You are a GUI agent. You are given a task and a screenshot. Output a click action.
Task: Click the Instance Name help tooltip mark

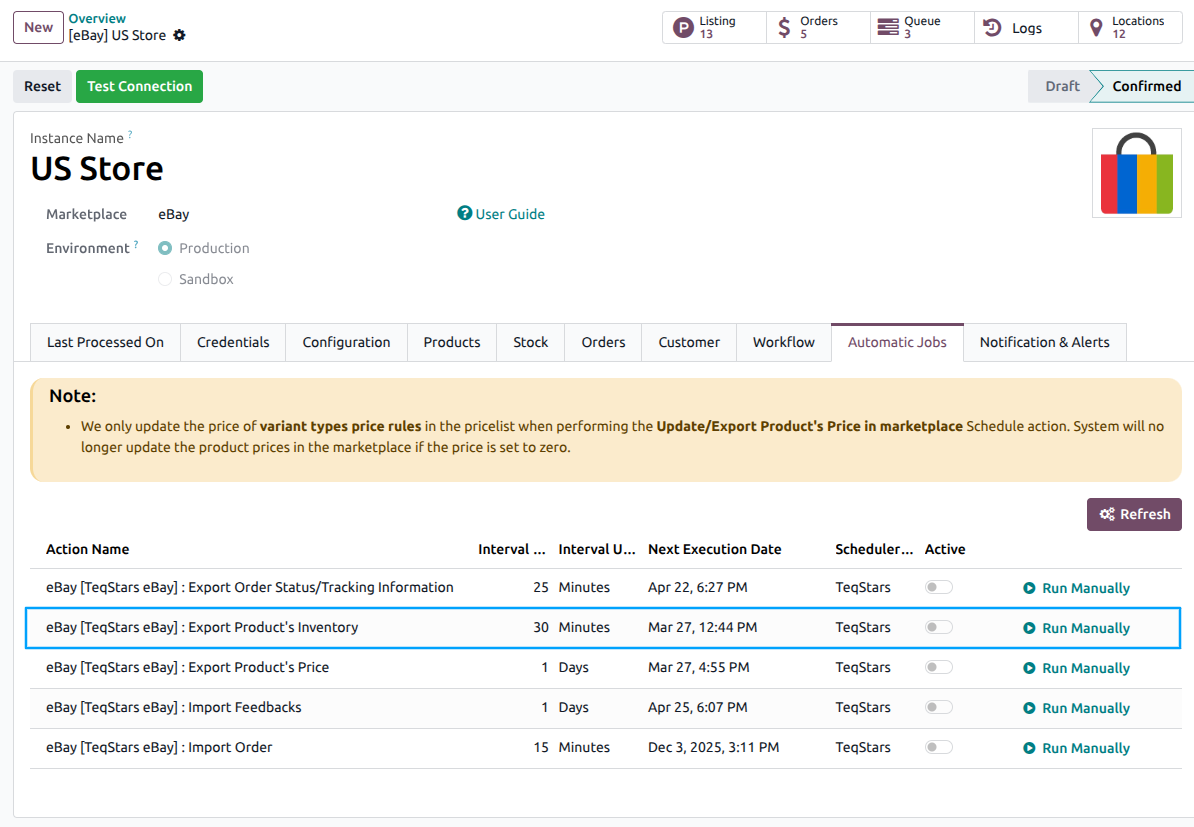coord(130,134)
